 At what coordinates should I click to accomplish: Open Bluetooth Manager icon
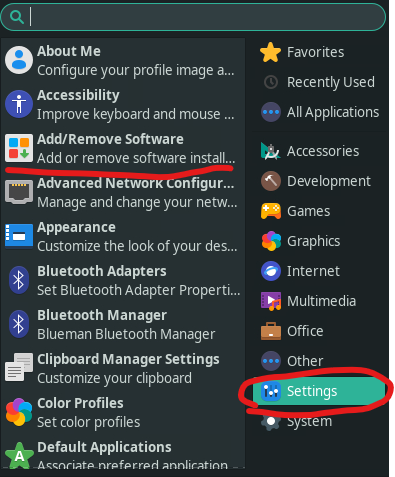tap(19, 324)
